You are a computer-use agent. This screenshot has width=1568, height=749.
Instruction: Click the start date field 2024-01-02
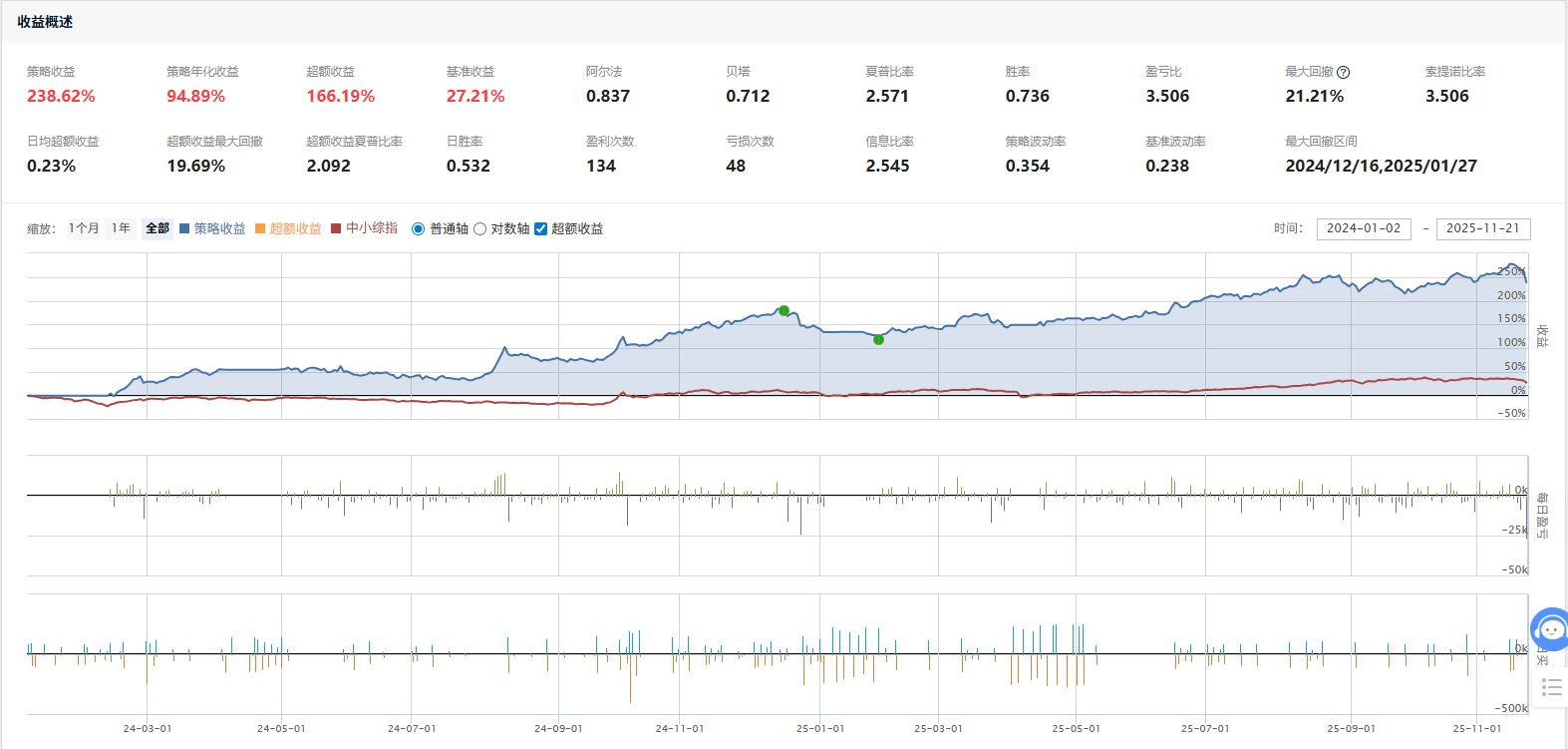(x=1363, y=228)
